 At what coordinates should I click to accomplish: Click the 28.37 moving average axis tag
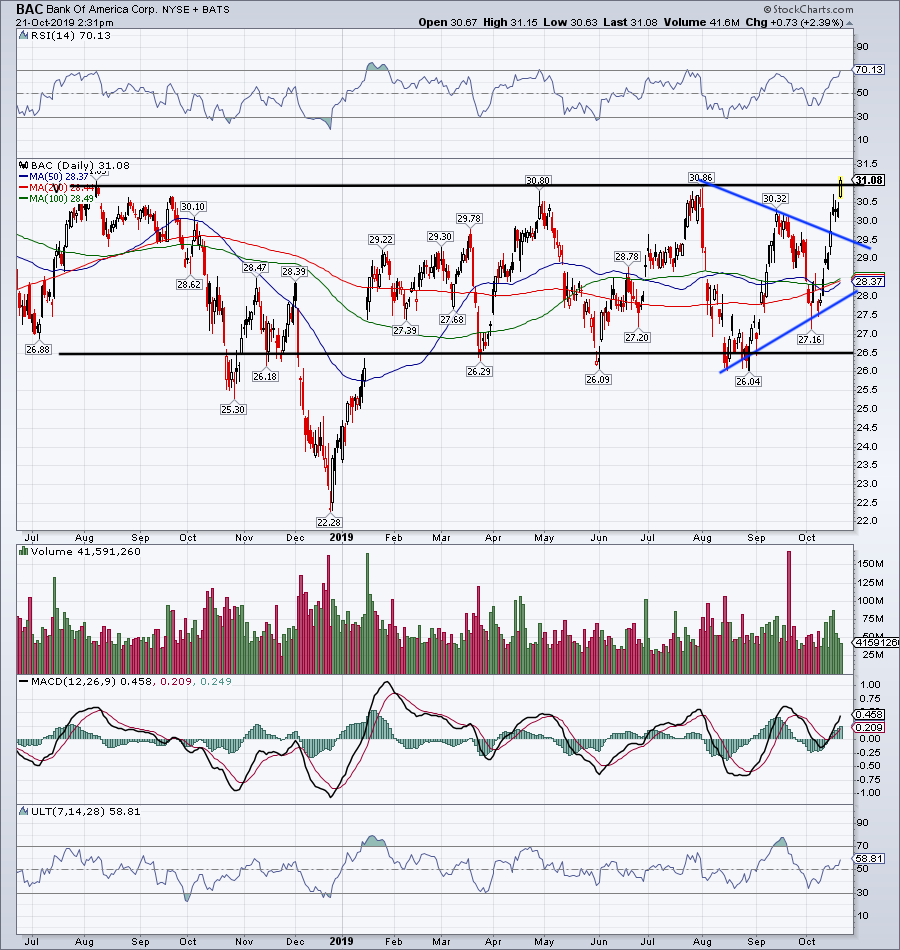coord(869,282)
